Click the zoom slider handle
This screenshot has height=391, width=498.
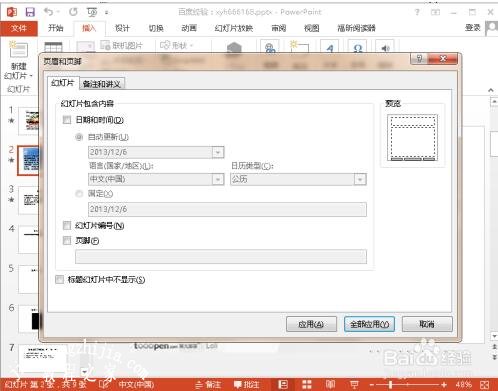[390, 385]
